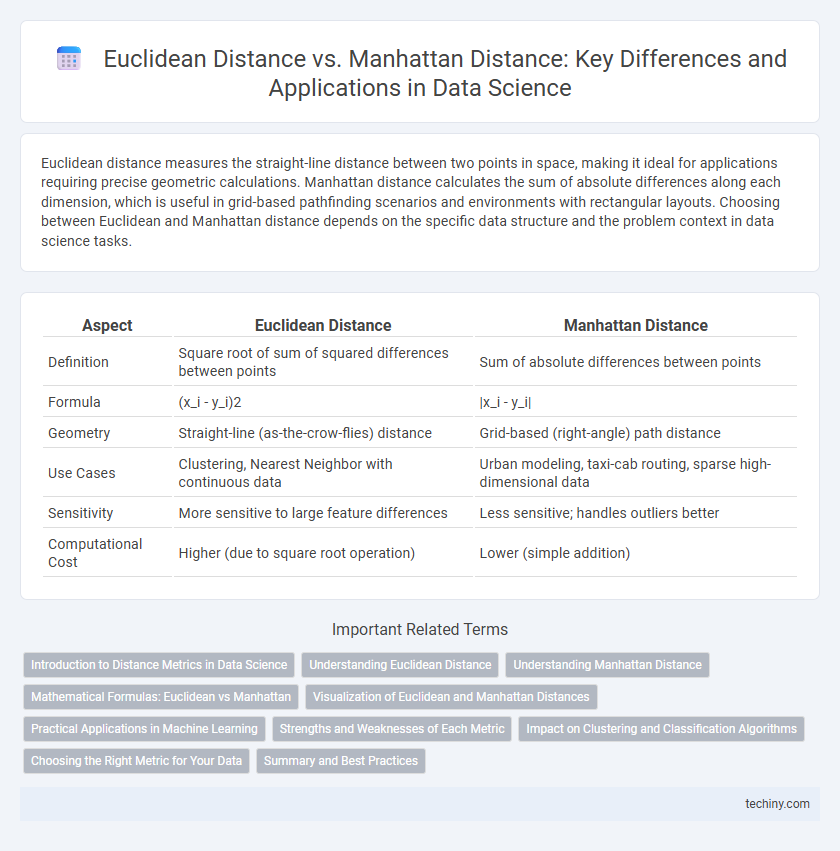Screen dimensions: 840x851
Task: Click the calendar grid icon beside the title
Action: (69, 59)
